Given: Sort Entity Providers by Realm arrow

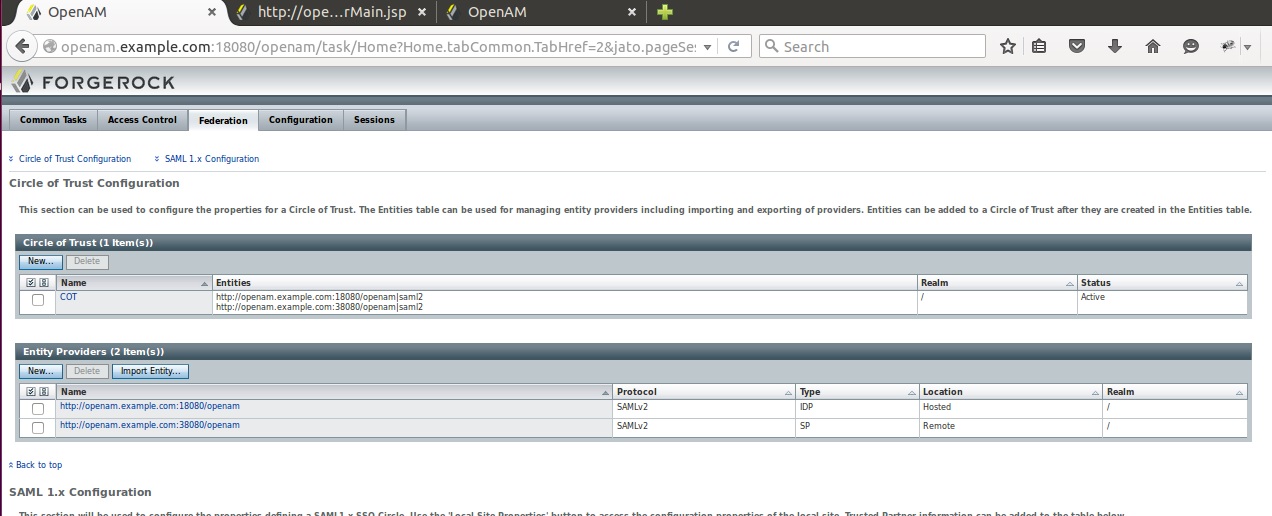Looking at the screenshot, I should pyautogui.click(x=1240, y=393).
